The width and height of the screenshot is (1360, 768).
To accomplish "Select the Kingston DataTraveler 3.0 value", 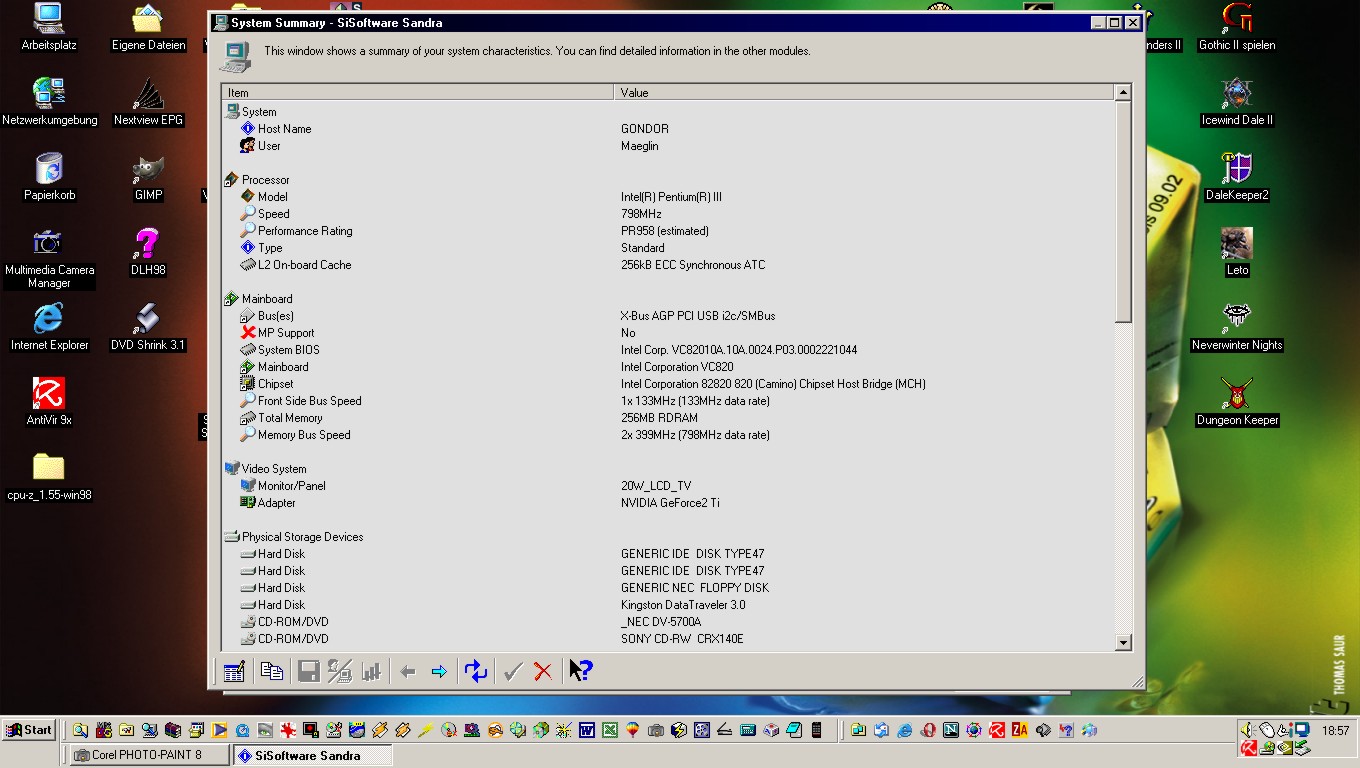I will click(x=683, y=605).
